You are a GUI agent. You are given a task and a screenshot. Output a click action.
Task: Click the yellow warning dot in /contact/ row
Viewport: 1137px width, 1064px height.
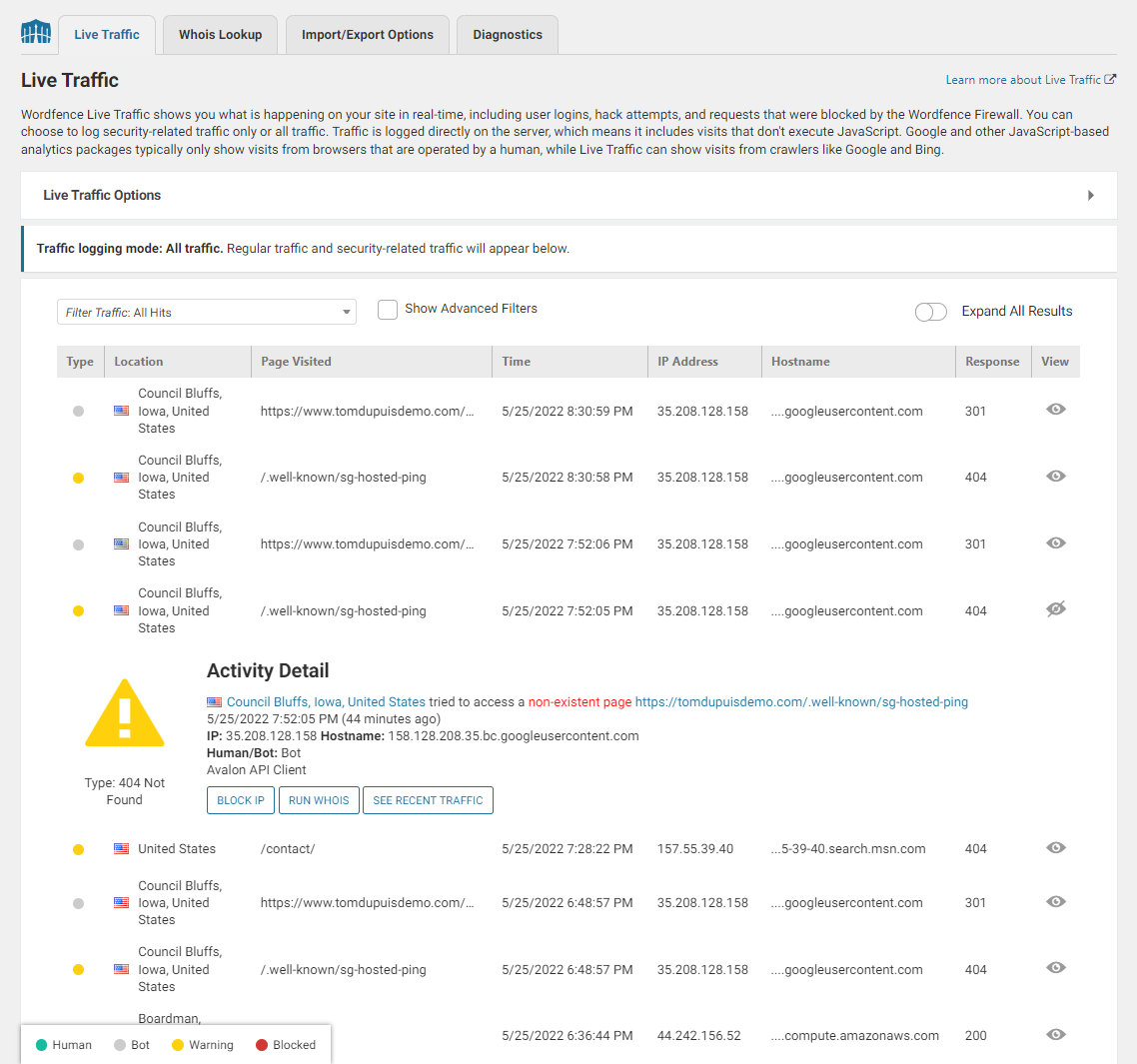point(78,849)
